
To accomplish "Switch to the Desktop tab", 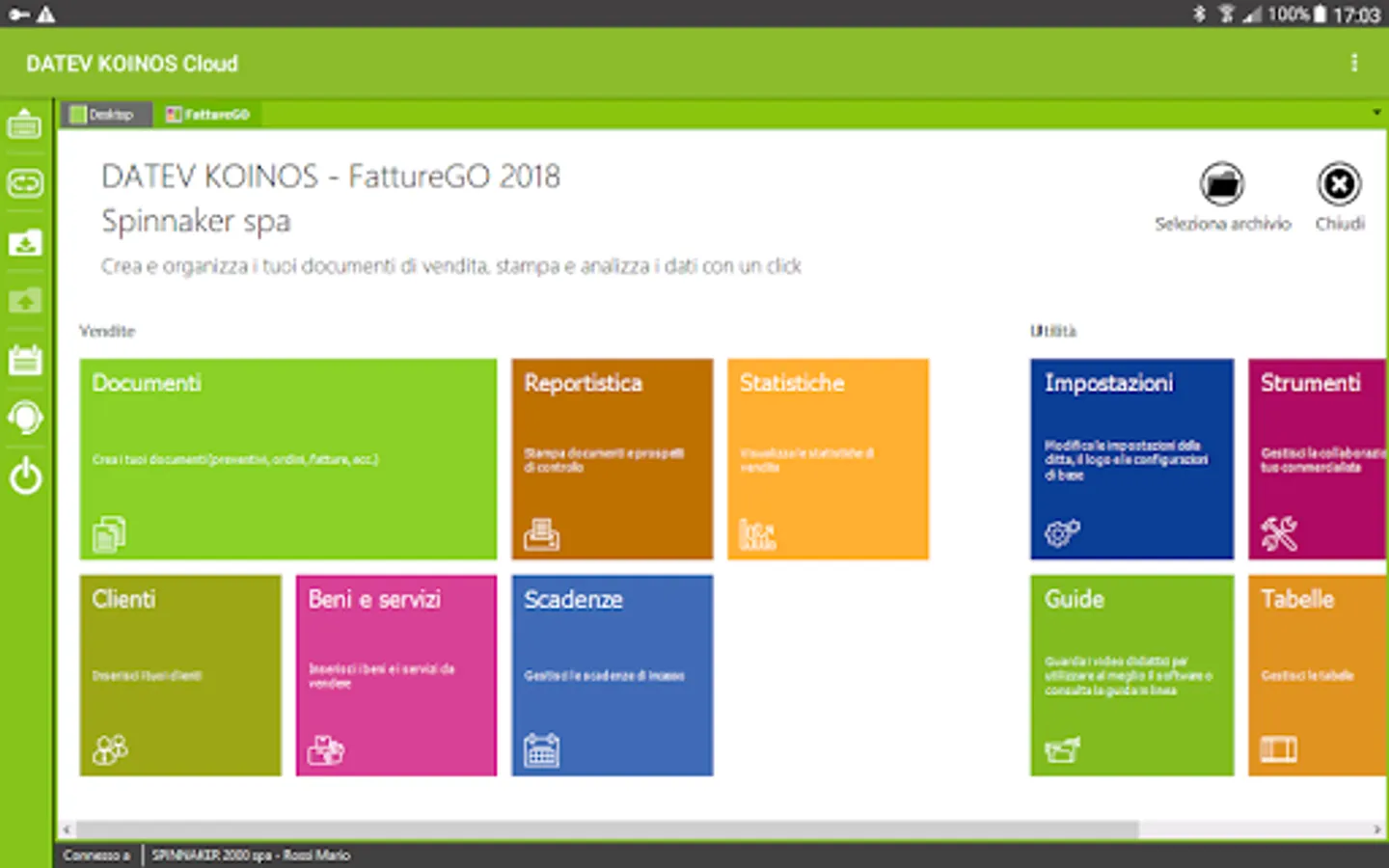I will click(106, 114).
